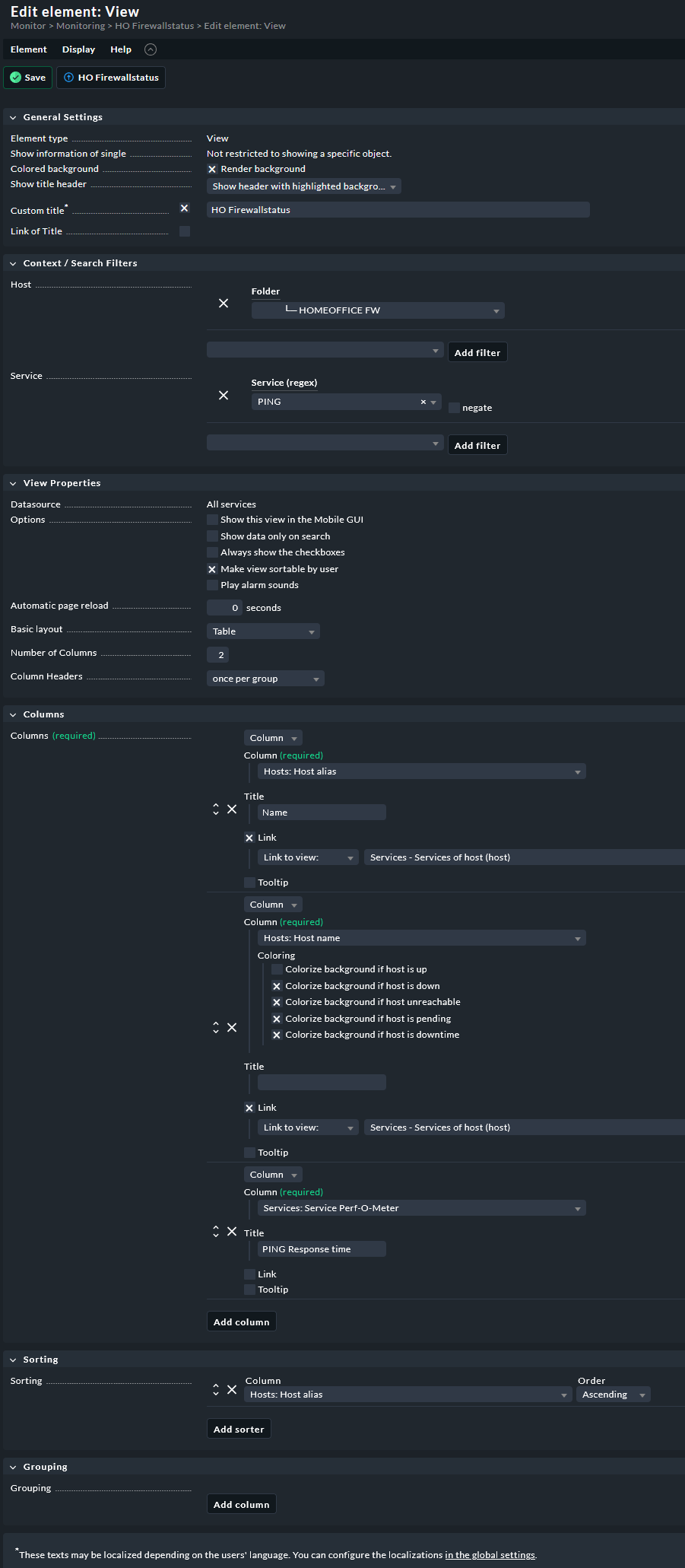Delete the Hosts: Host alias sorter
The width and height of the screenshot is (685, 1568).
[232, 1389]
